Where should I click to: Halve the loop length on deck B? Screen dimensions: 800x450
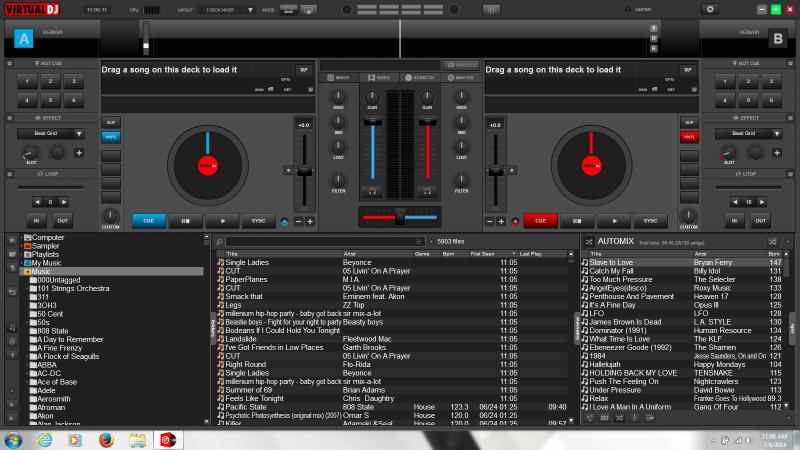735,202
